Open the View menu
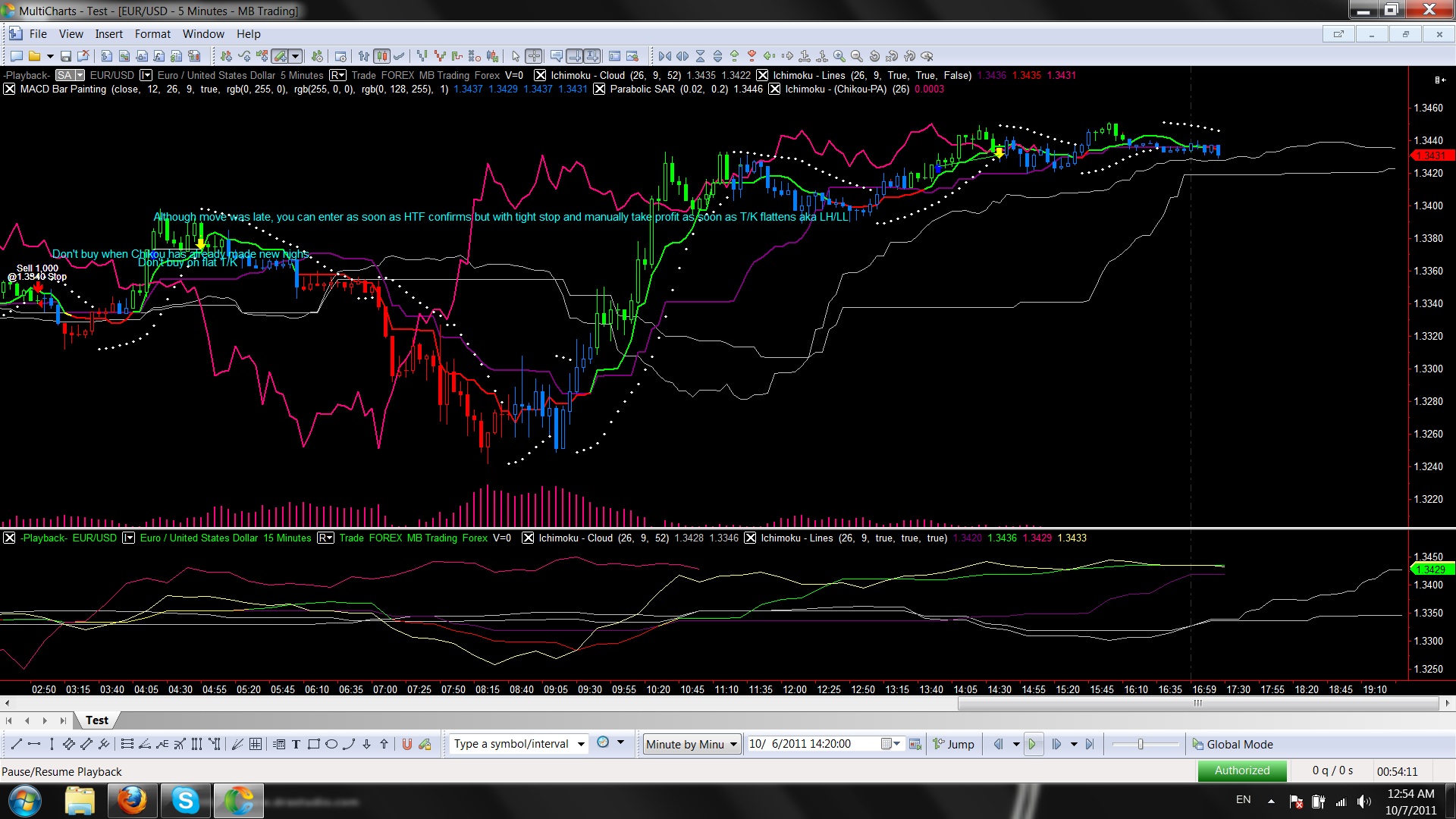Screen dimensions: 1456x819 71,33
